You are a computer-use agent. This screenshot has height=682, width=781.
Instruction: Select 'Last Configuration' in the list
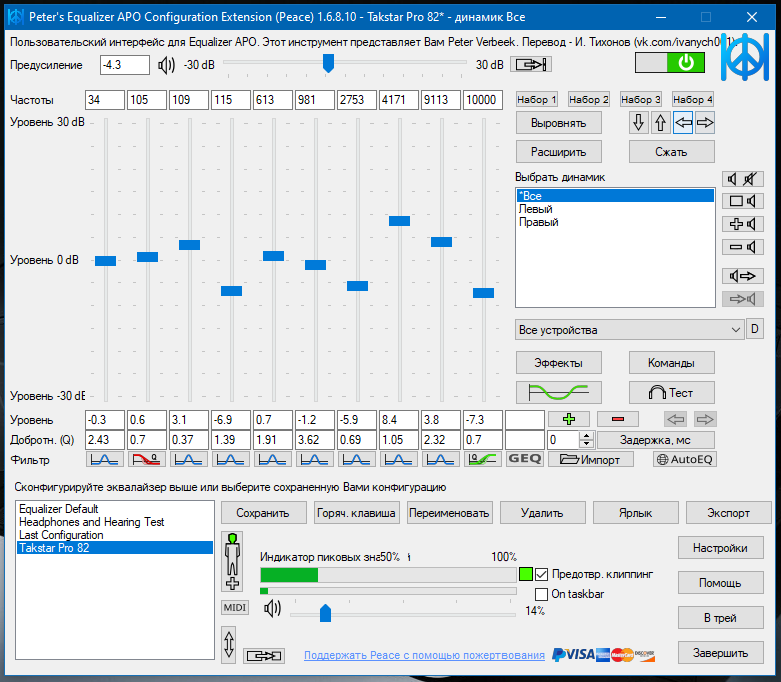click(115, 535)
